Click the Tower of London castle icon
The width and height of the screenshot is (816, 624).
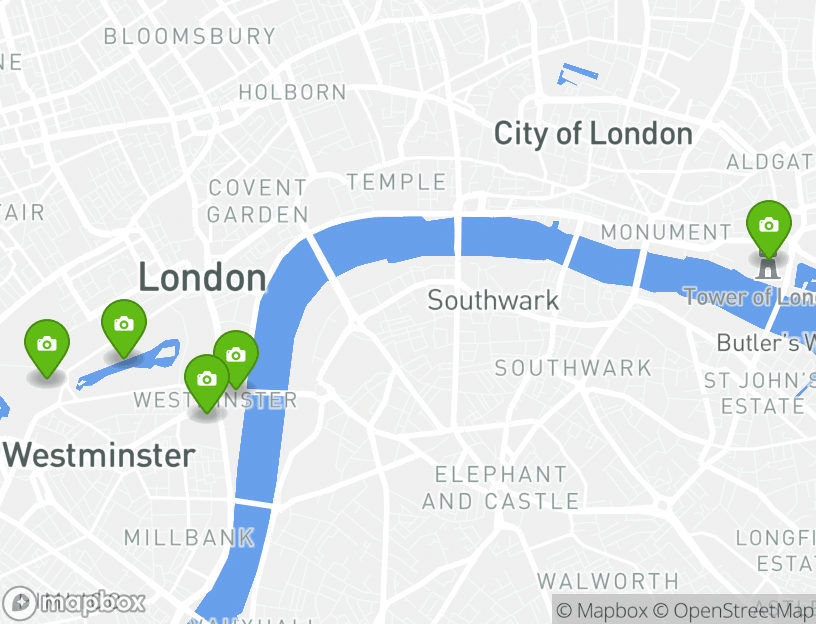click(x=768, y=268)
